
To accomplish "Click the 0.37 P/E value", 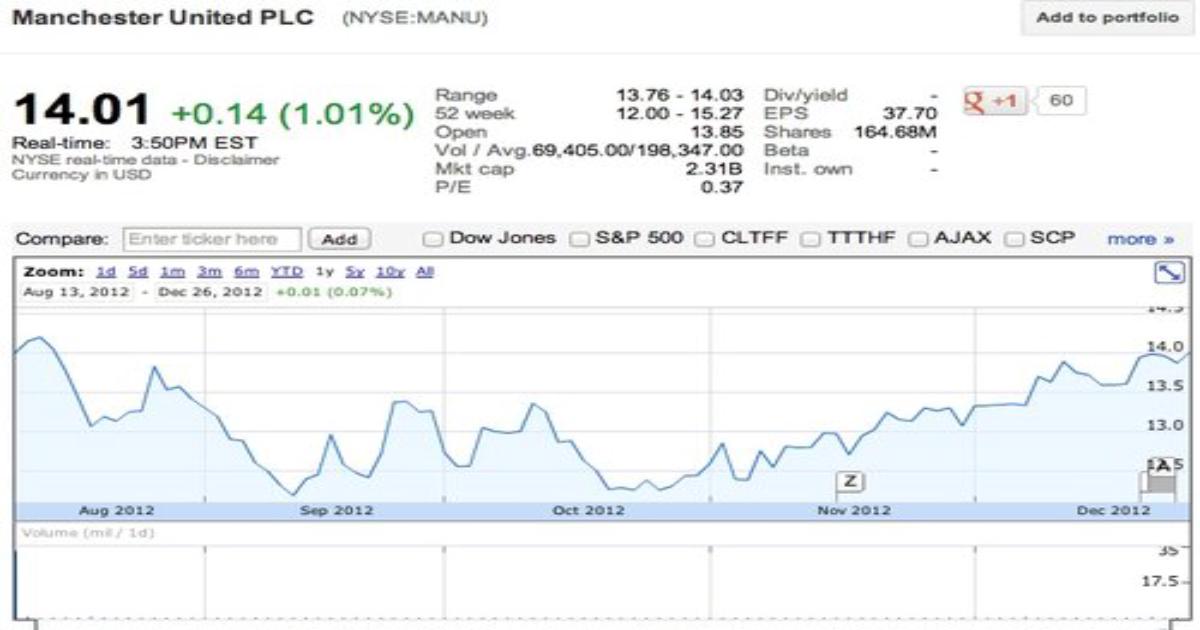I will point(723,188).
